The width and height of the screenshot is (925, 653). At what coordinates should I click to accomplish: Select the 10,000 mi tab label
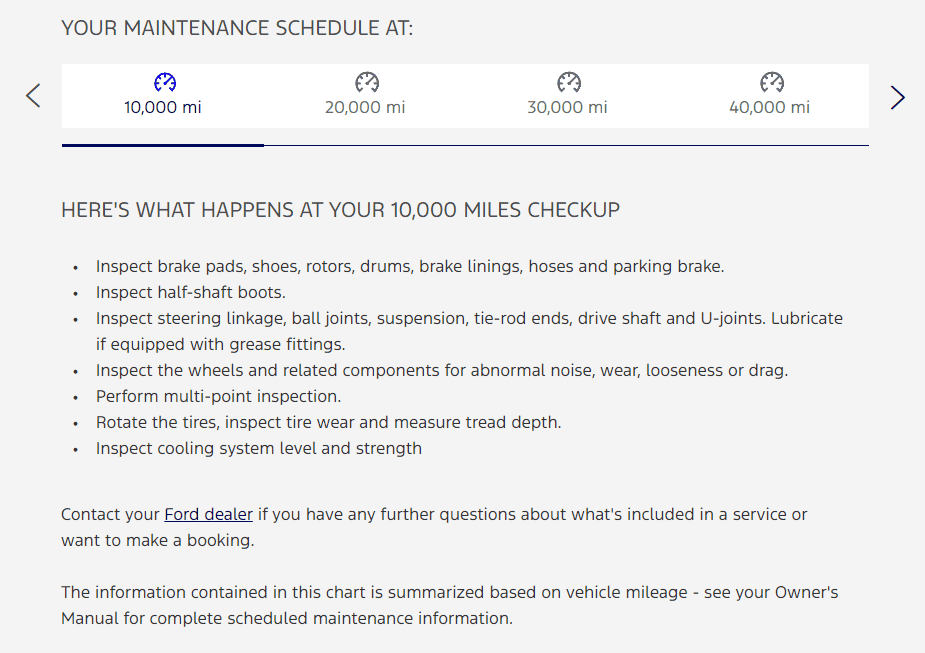tap(163, 107)
